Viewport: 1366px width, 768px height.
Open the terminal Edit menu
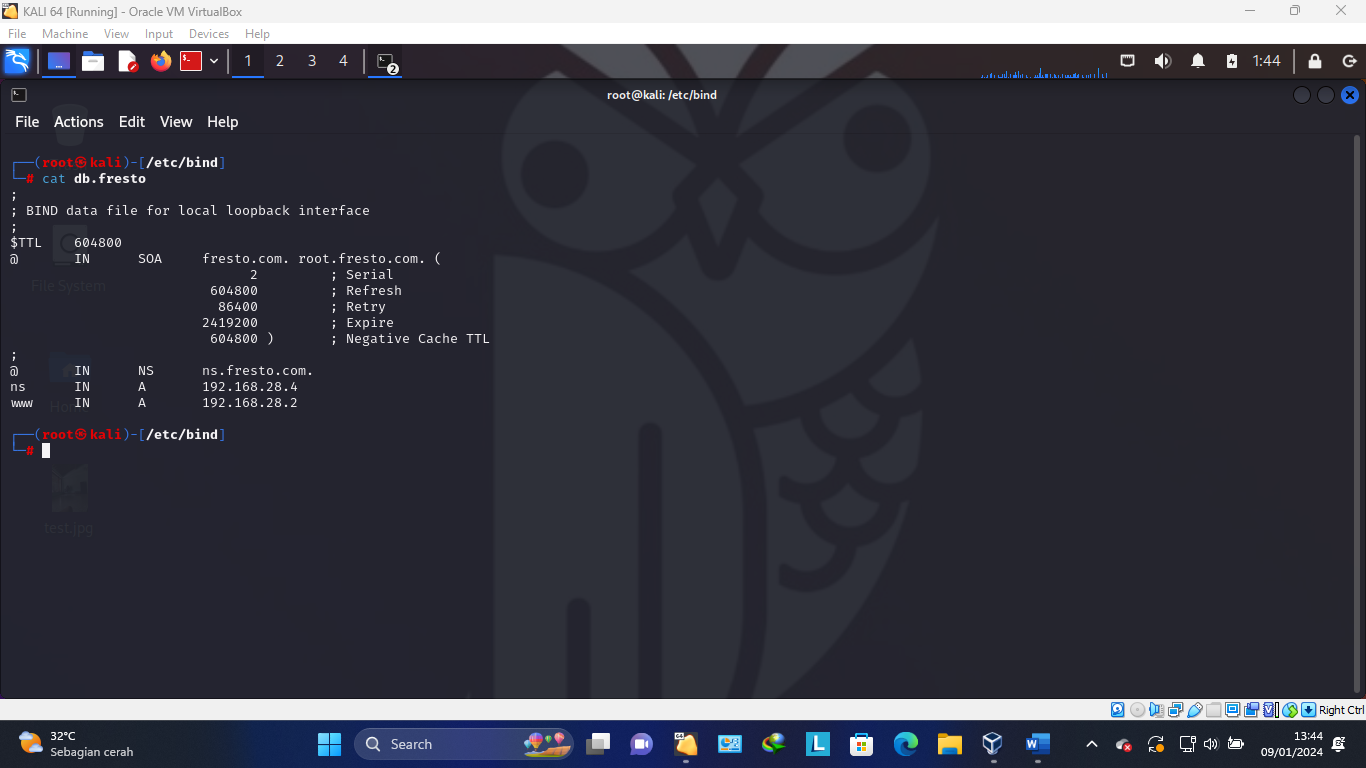point(132,122)
